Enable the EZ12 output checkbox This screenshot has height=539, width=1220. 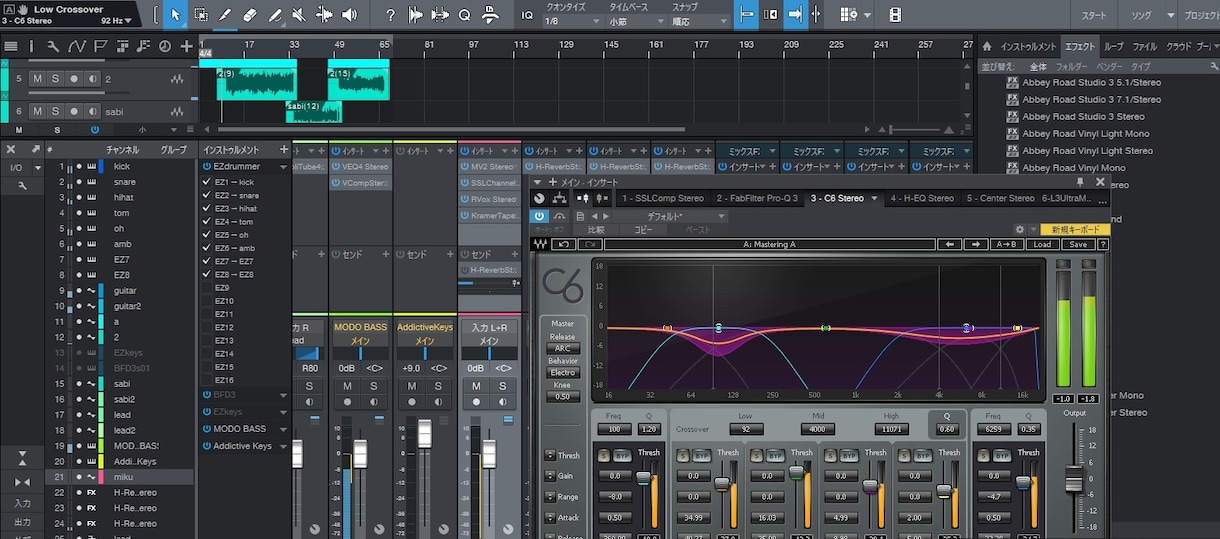point(207,327)
